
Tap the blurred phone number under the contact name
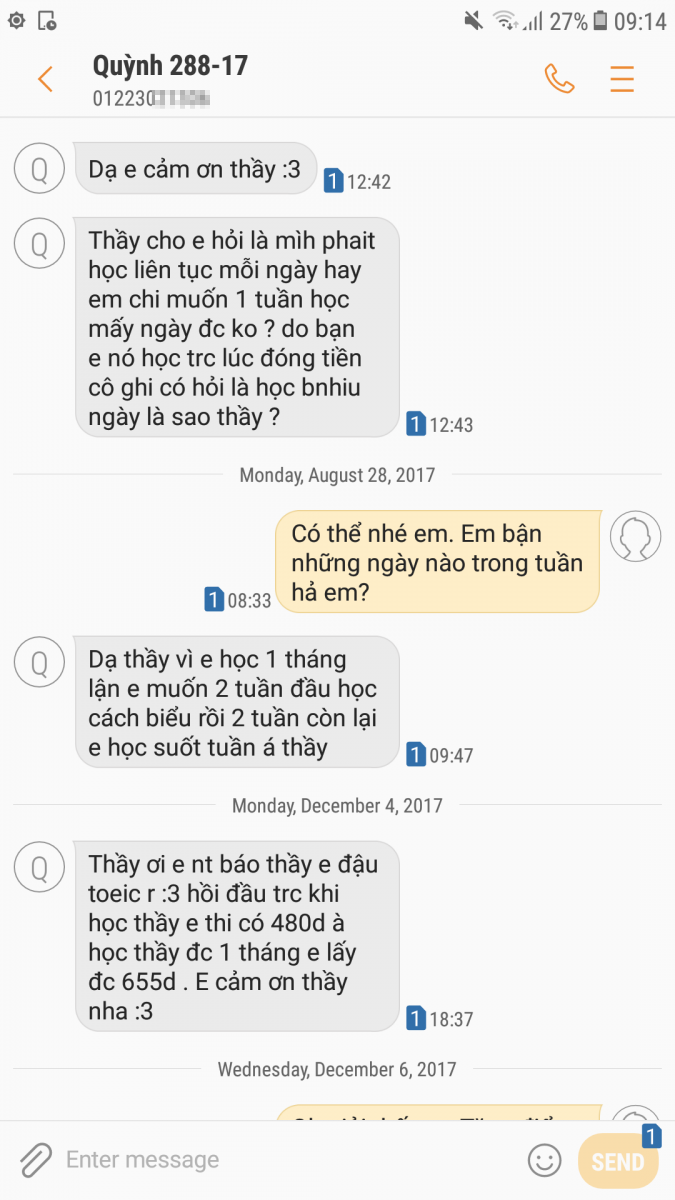tap(151, 99)
